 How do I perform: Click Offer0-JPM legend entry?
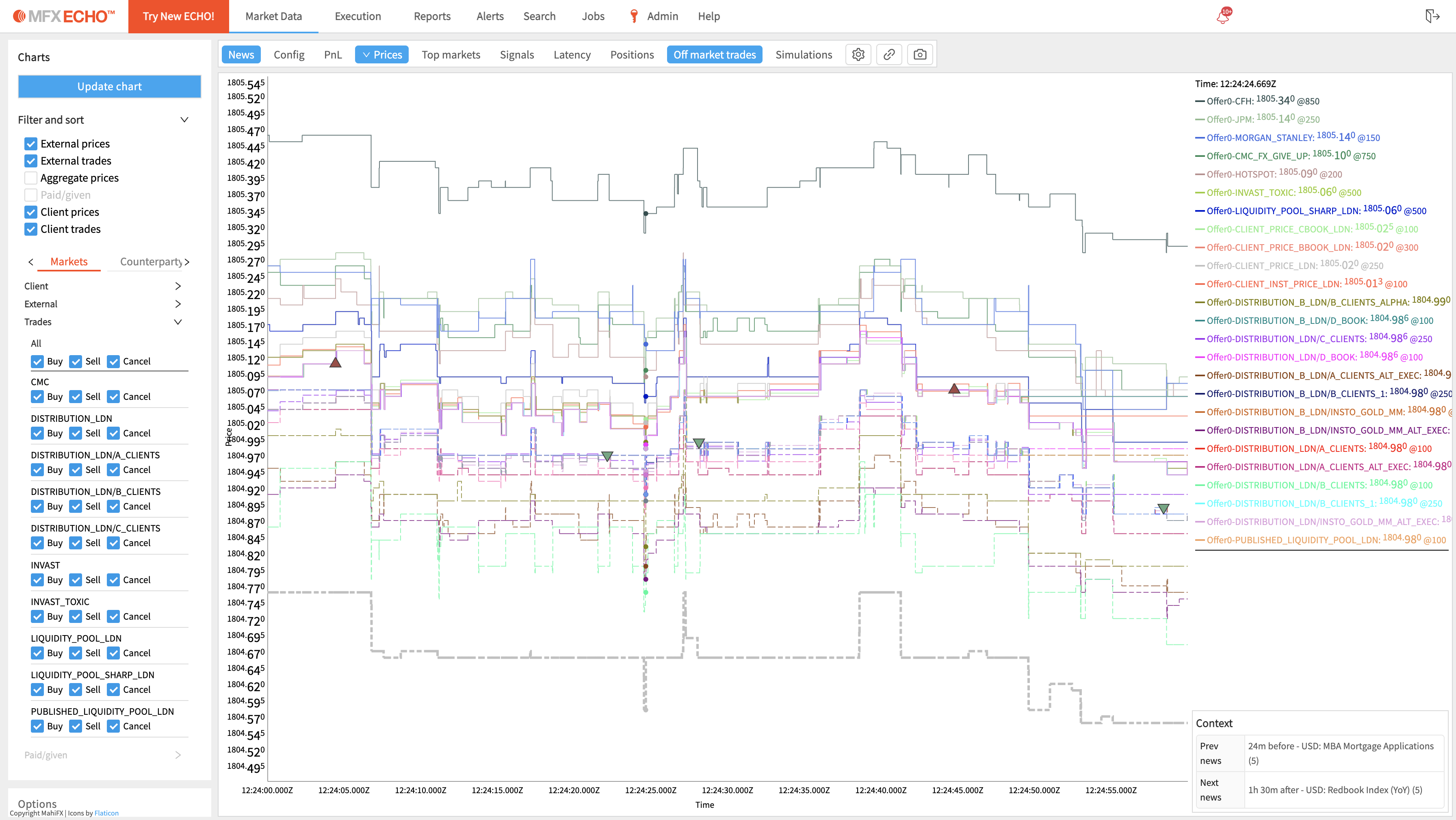1257,119
